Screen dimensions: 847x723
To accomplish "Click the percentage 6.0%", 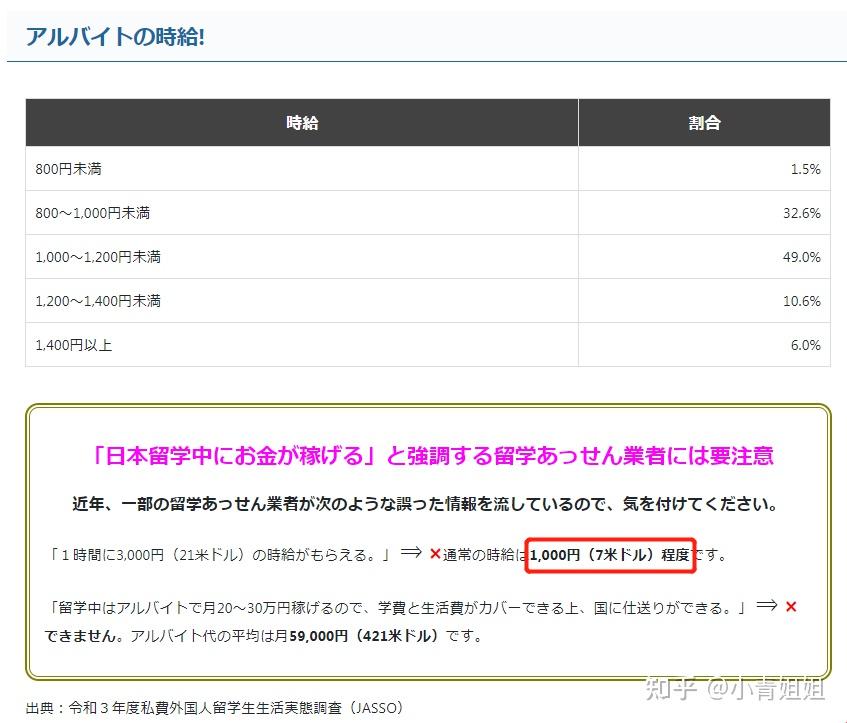I will tap(805, 345).
